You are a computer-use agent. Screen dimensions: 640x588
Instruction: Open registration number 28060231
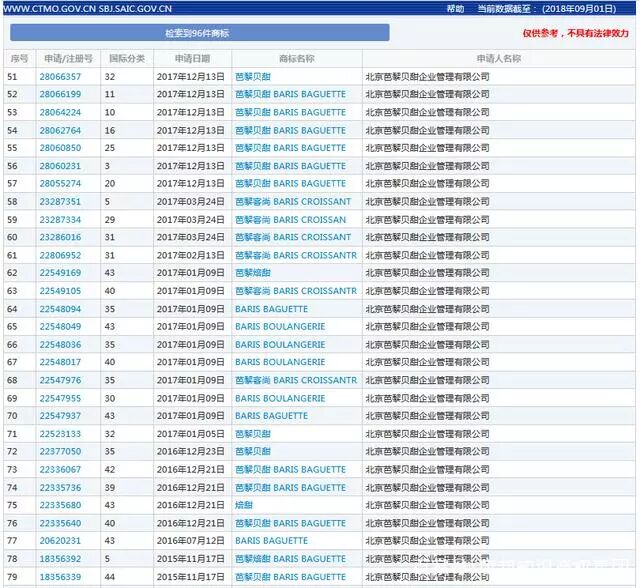click(60, 166)
